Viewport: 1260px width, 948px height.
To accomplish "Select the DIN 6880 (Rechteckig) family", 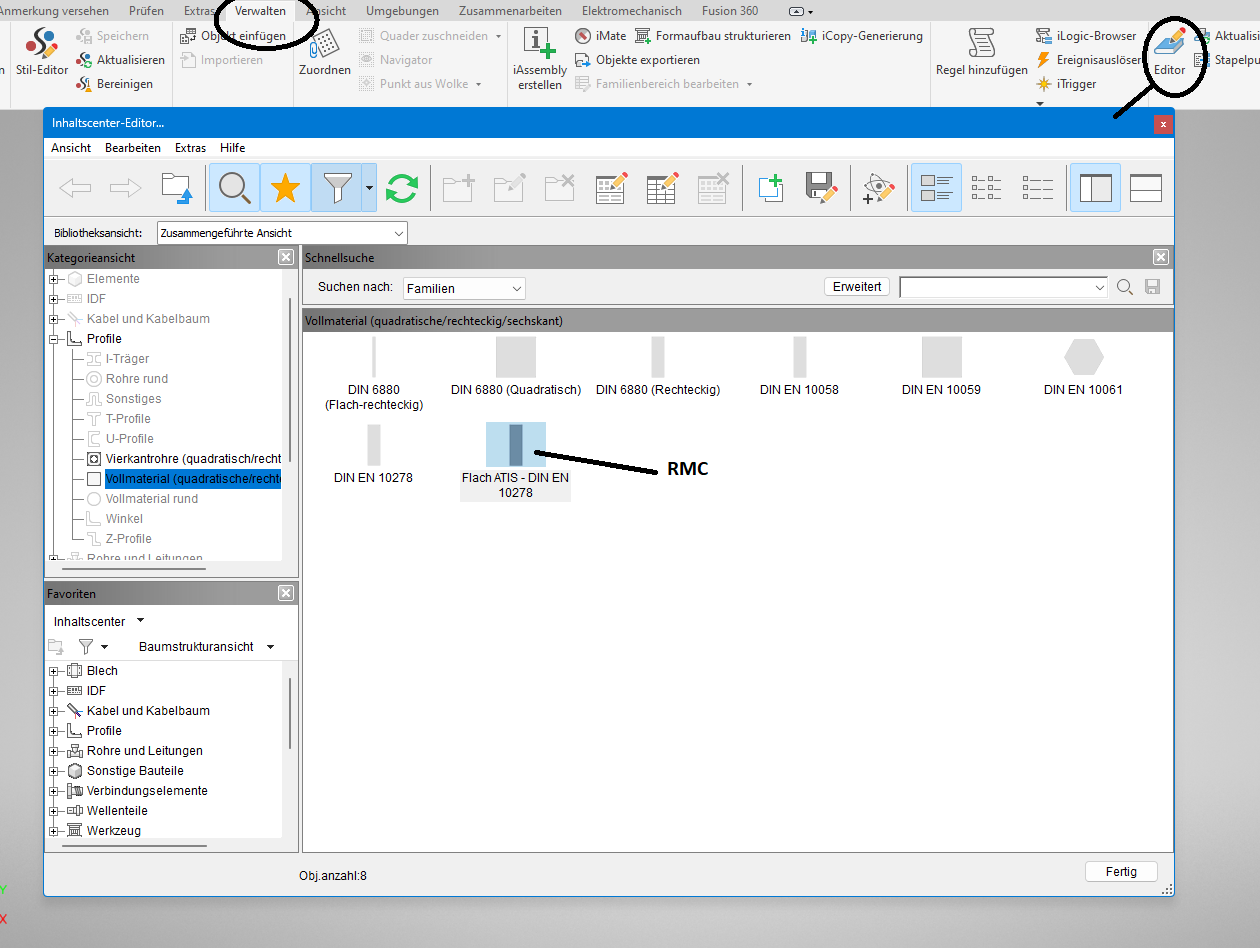I will pyautogui.click(x=658, y=366).
